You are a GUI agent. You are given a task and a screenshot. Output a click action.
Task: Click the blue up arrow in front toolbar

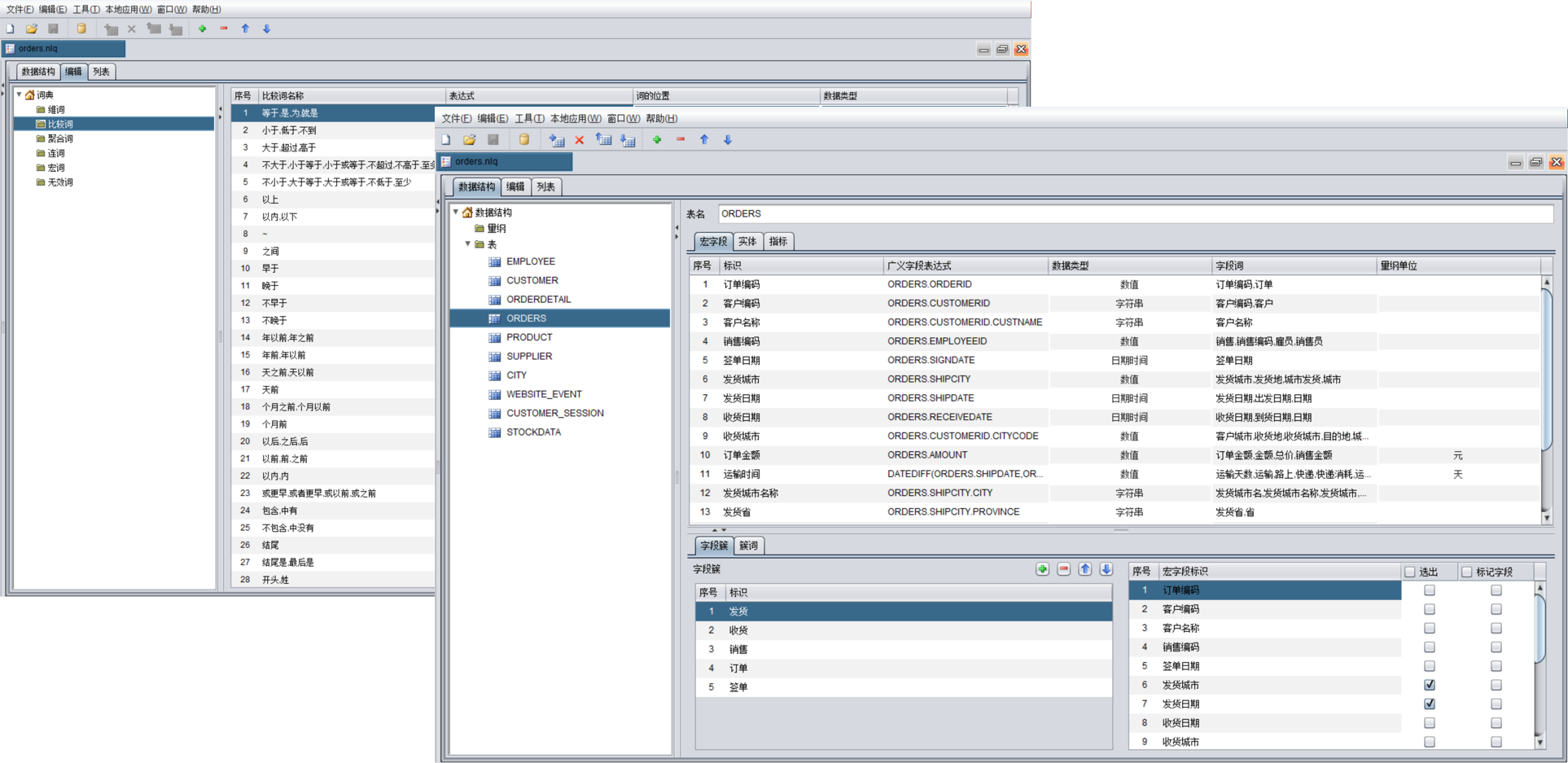pos(704,140)
